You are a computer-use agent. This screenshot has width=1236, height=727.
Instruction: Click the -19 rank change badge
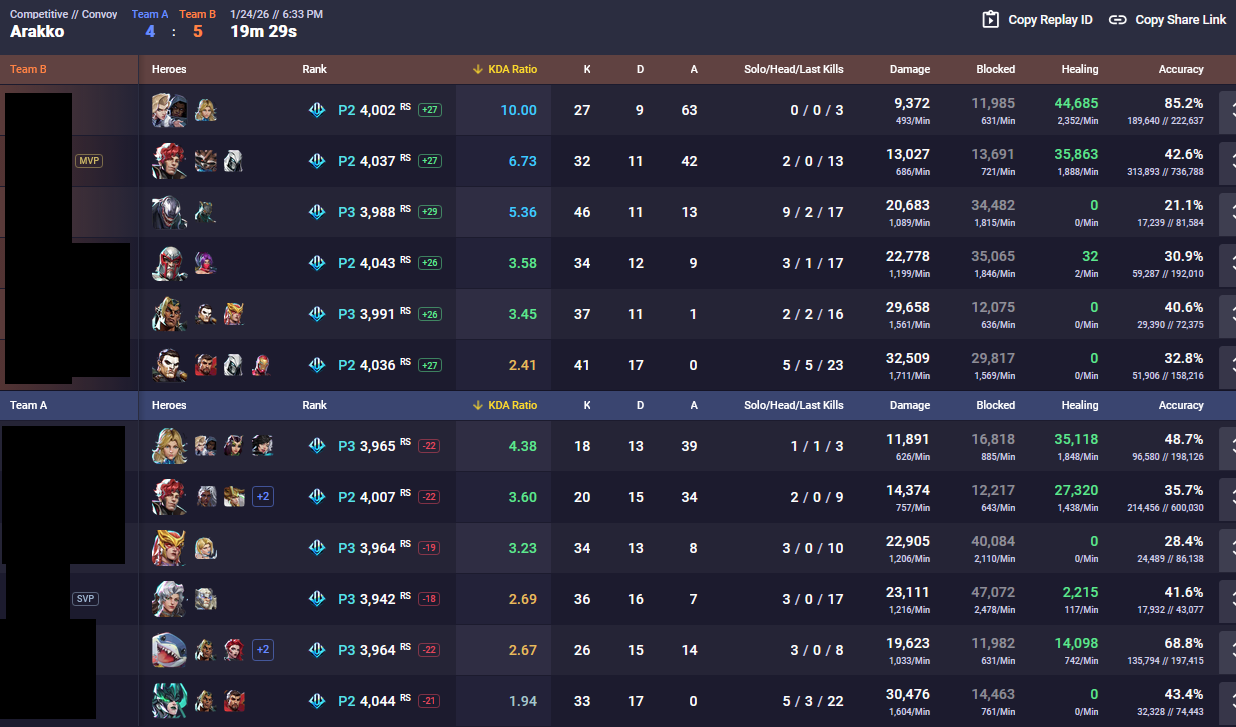430,548
